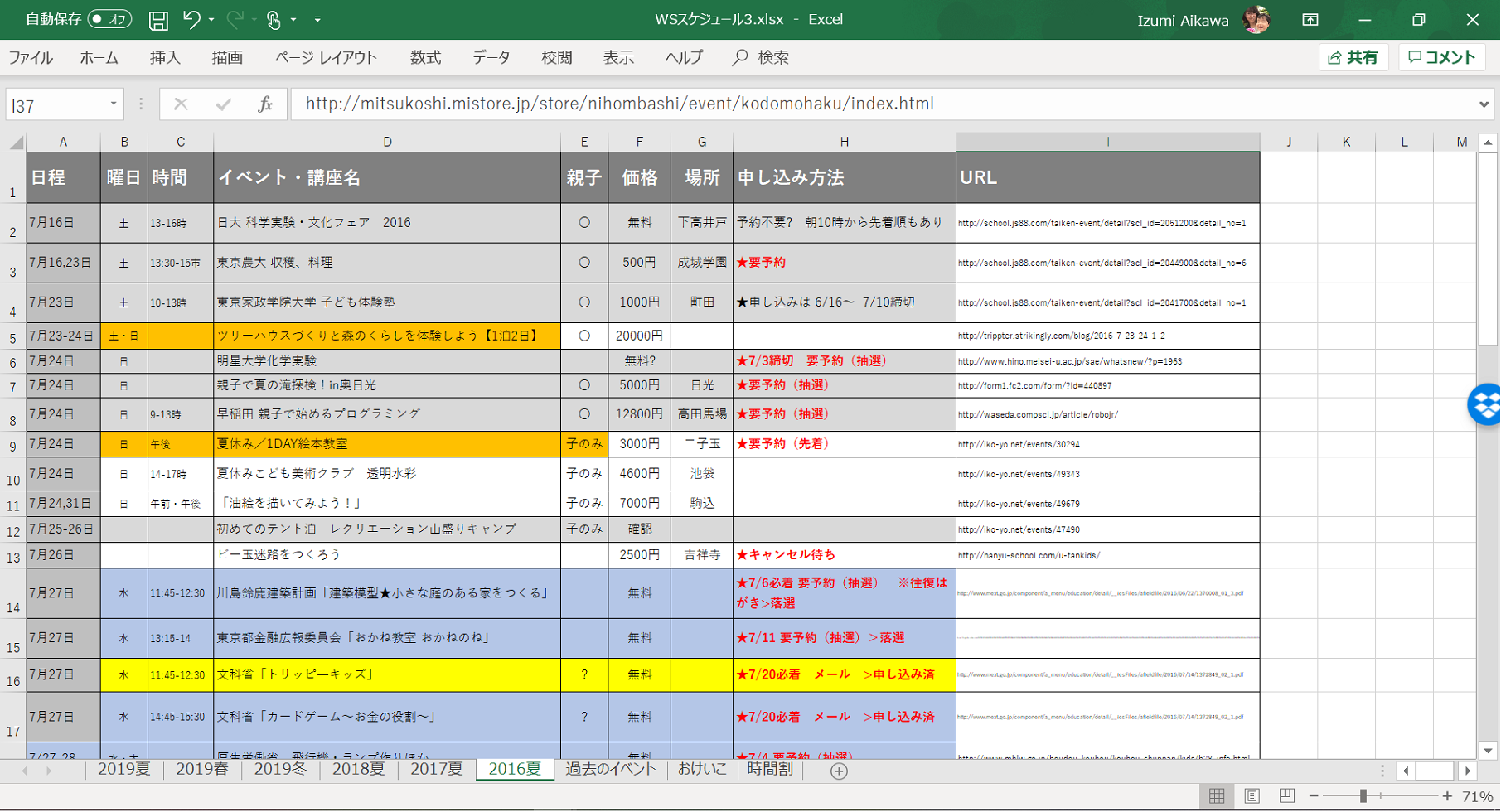Switch to the 時間割 sheet tab
1501x812 pixels.
tap(770, 770)
